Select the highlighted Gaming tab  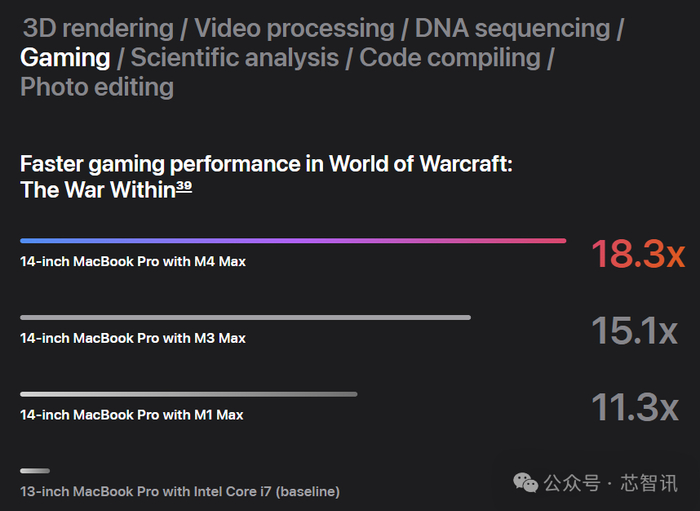65,58
